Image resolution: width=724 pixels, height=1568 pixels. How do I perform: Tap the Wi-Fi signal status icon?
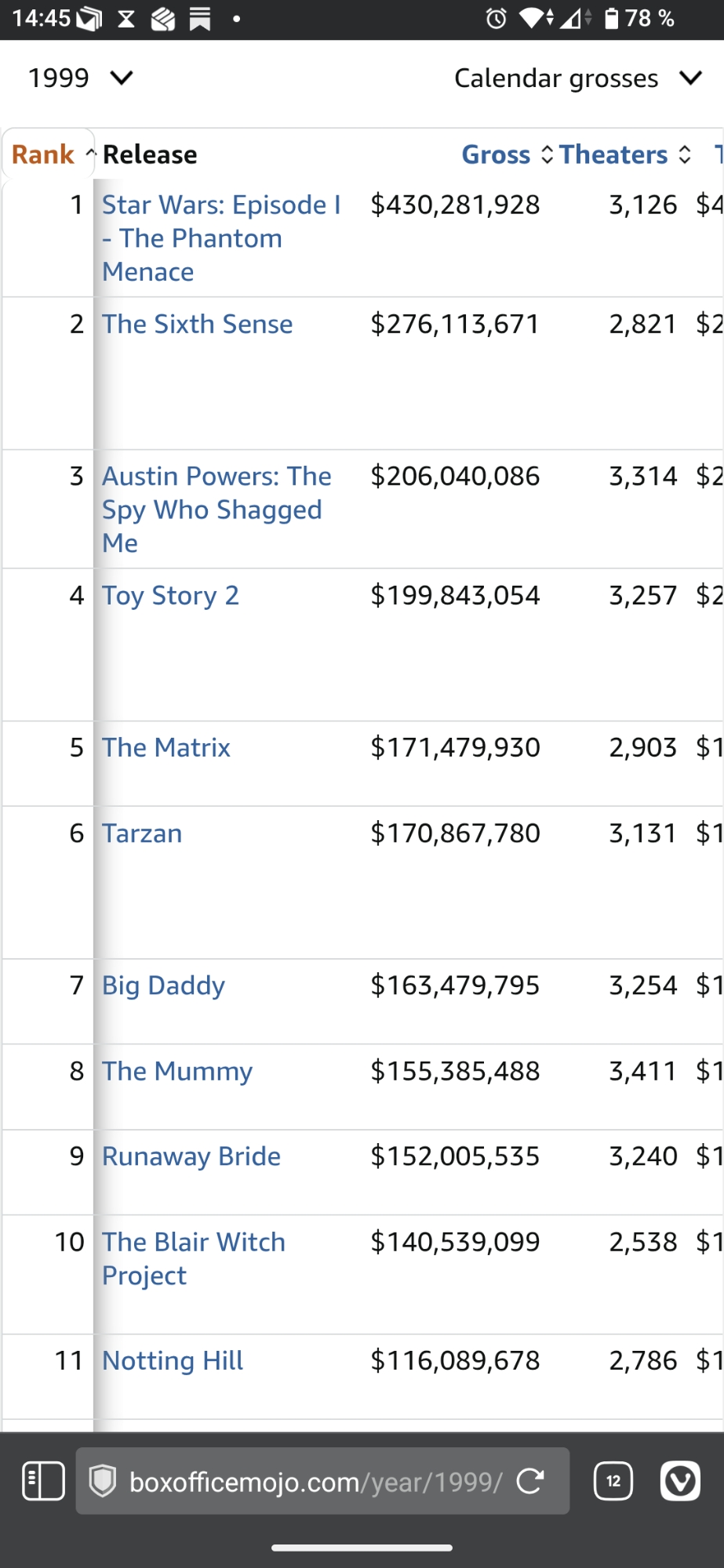(x=533, y=18)
